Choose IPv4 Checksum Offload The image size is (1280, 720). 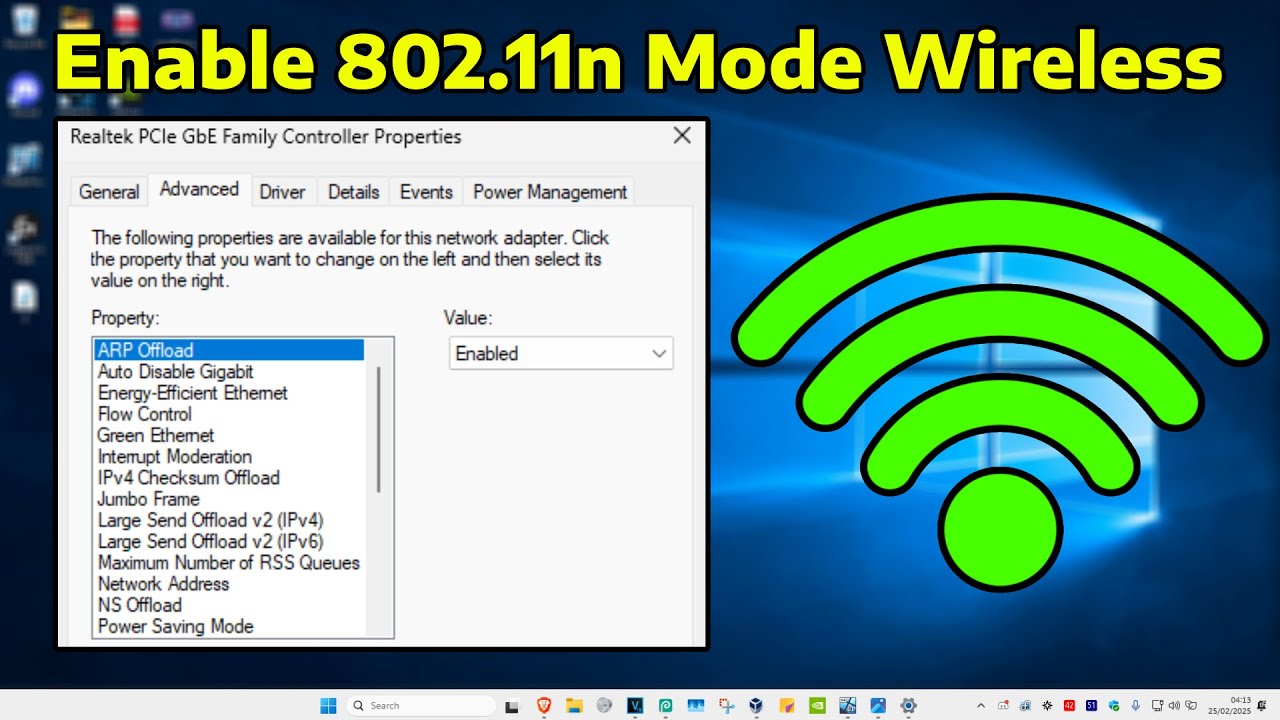[x=189, y=478]
